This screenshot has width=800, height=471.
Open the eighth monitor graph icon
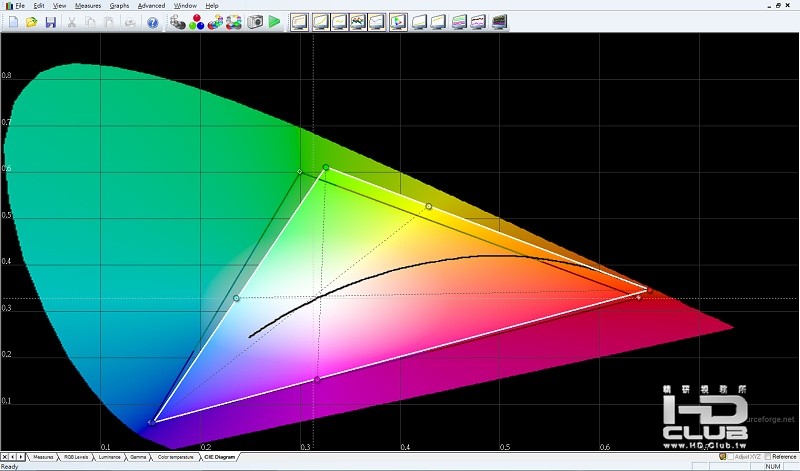(x=438, y=22)
